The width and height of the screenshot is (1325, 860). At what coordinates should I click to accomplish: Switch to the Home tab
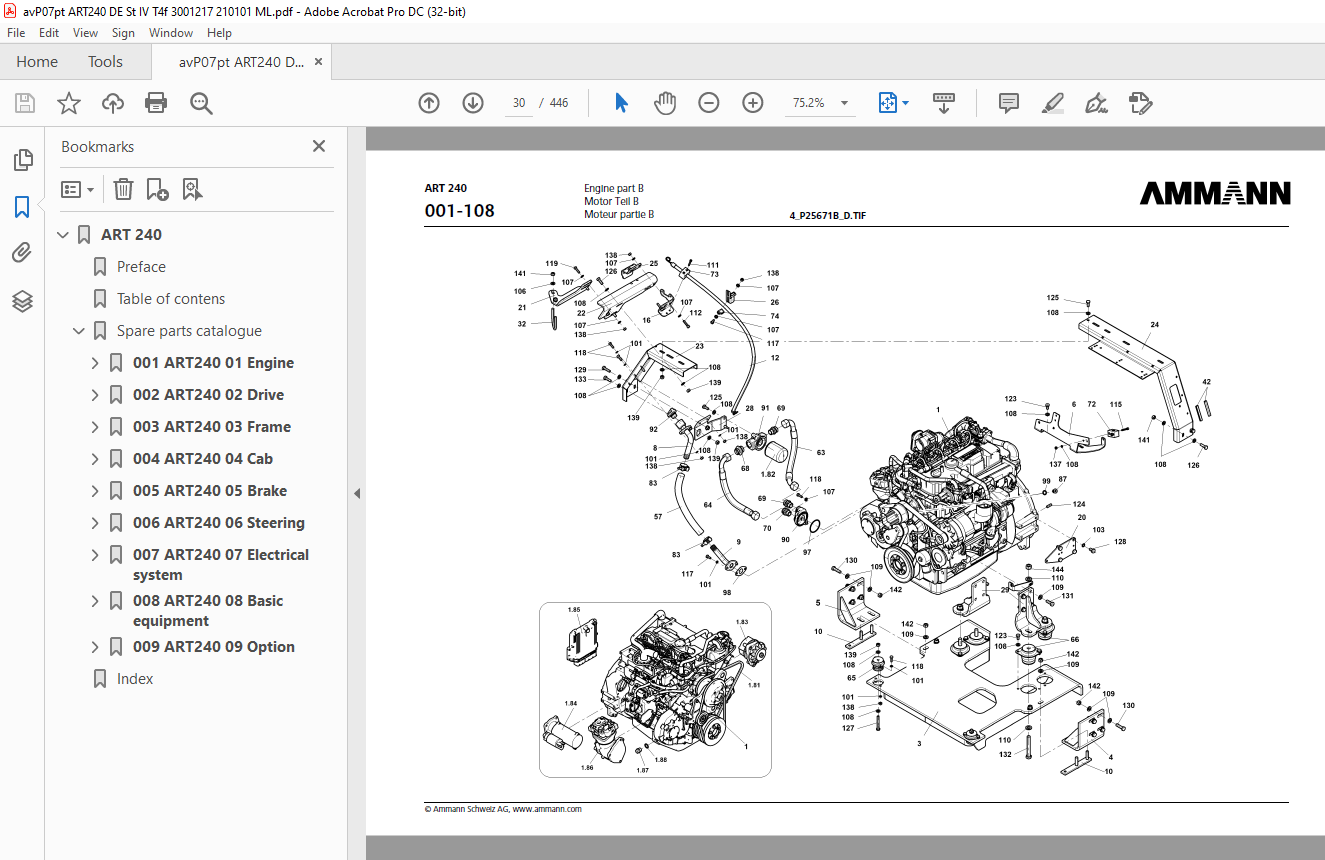[37, 62]
